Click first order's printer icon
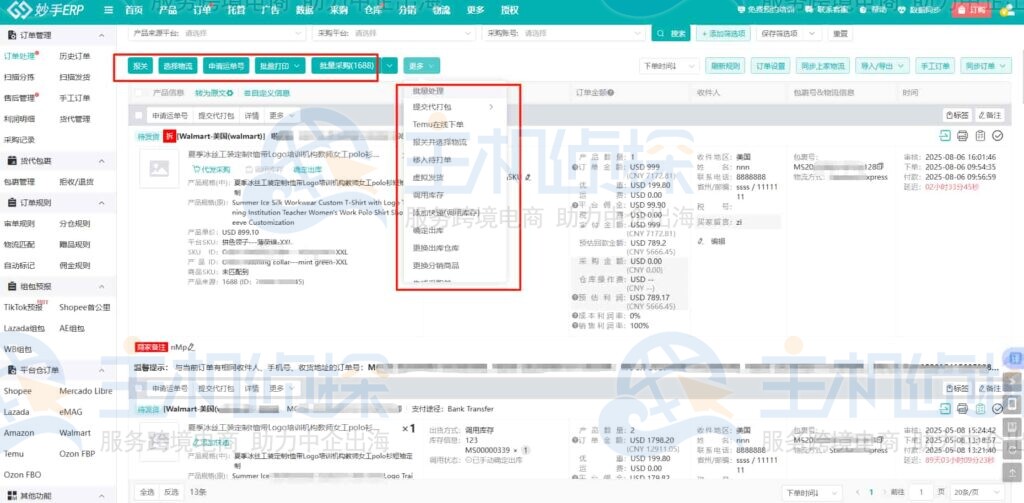Screen dimensions: 1024x503 tap(962, 136)
